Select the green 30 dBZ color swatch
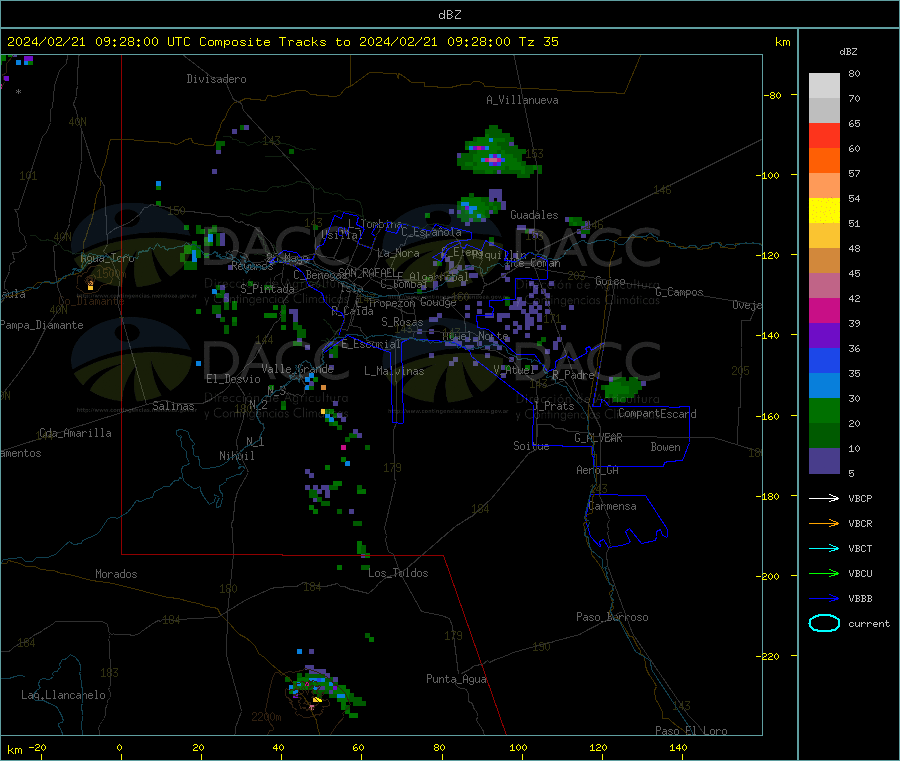 [824, 410]
